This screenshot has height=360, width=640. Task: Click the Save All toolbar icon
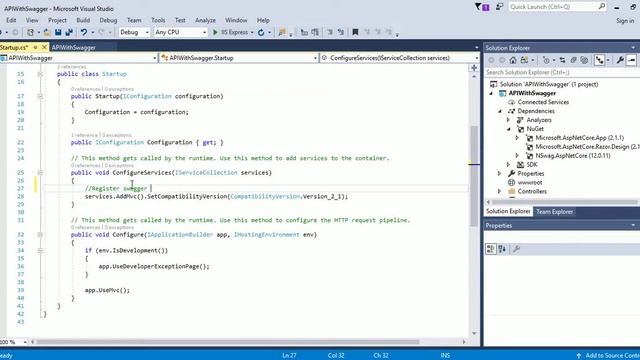point(69,32)
